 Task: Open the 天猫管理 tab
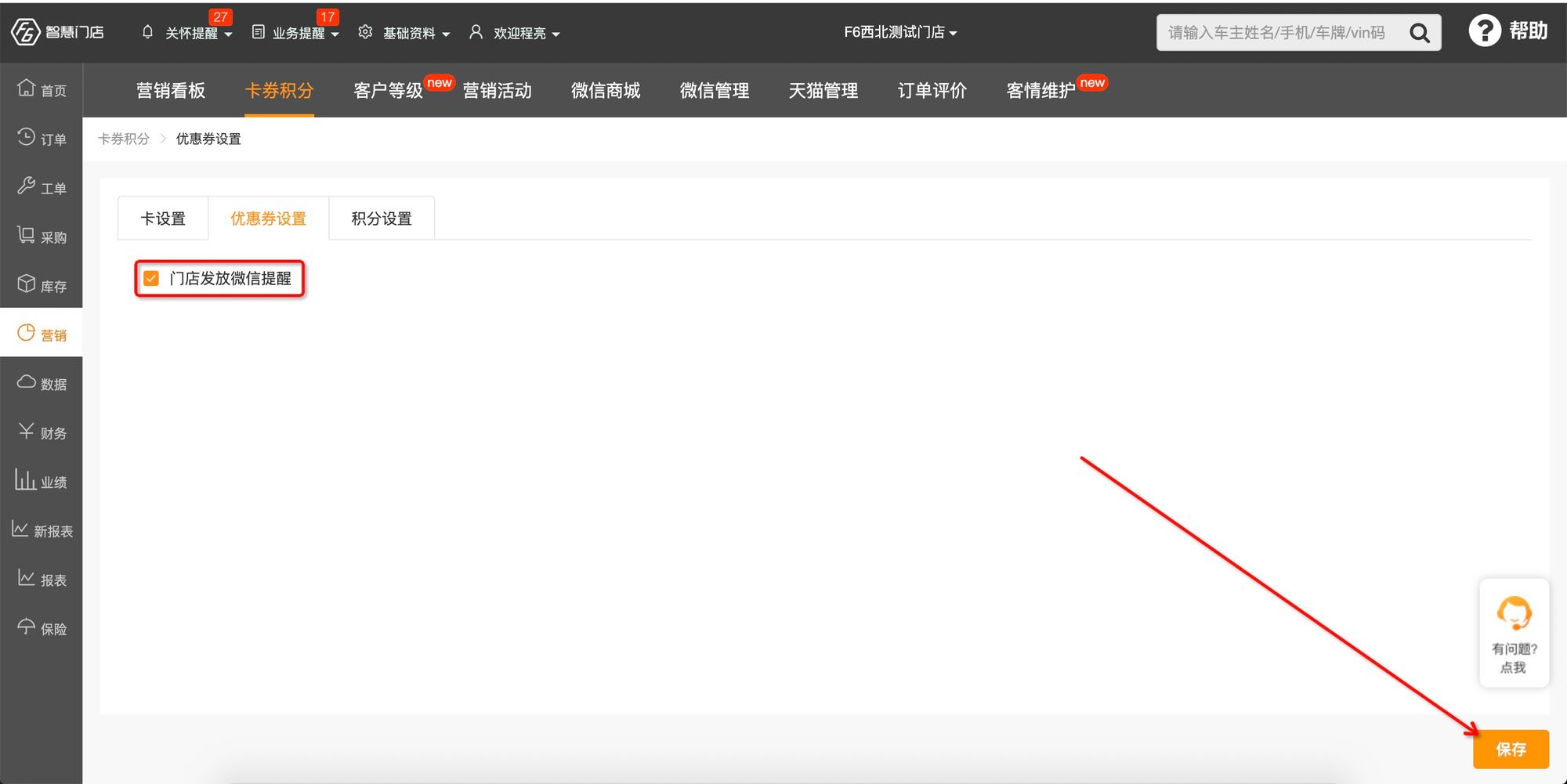823,90
